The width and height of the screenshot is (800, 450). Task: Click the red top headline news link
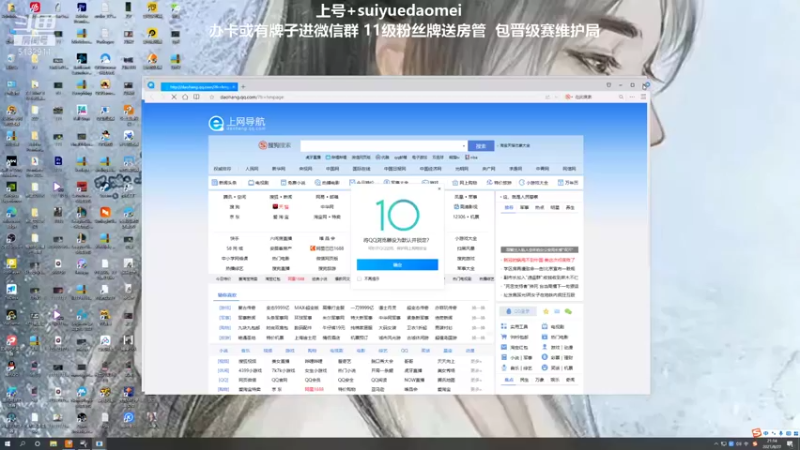point(539,260)
